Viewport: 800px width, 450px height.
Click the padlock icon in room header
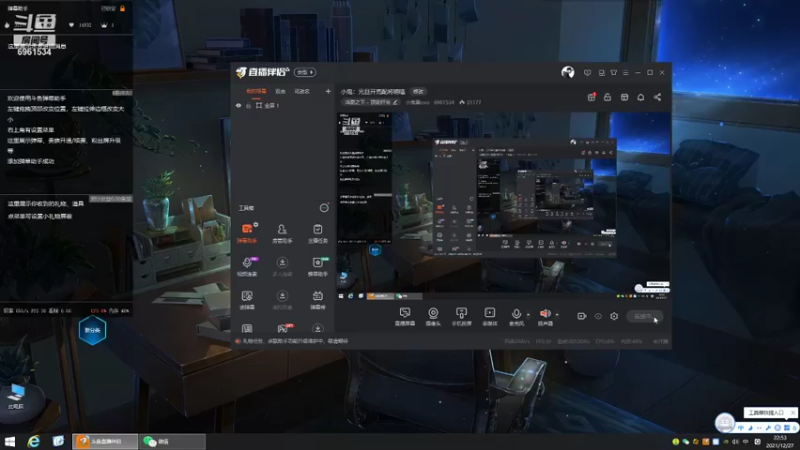point(607,97)
